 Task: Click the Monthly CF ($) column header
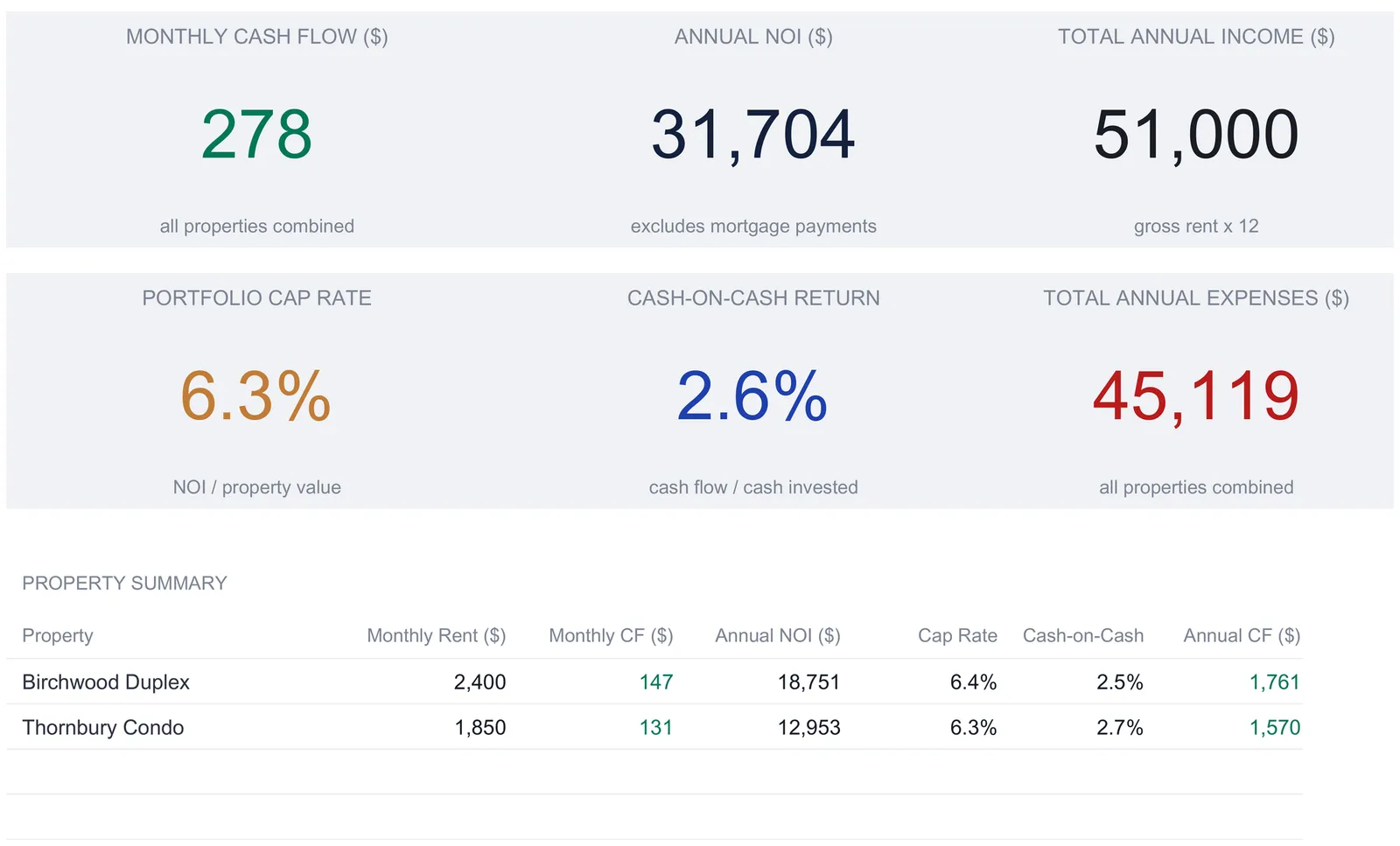click(x=611, y=636)
